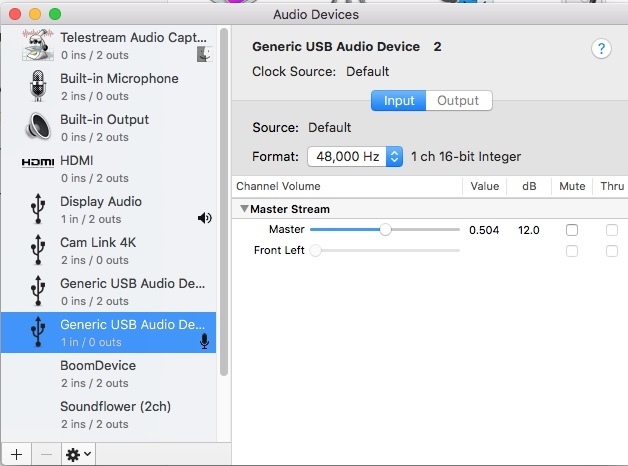Click the minus remove device button
The image size is (628, 466).
pos(46,454)
